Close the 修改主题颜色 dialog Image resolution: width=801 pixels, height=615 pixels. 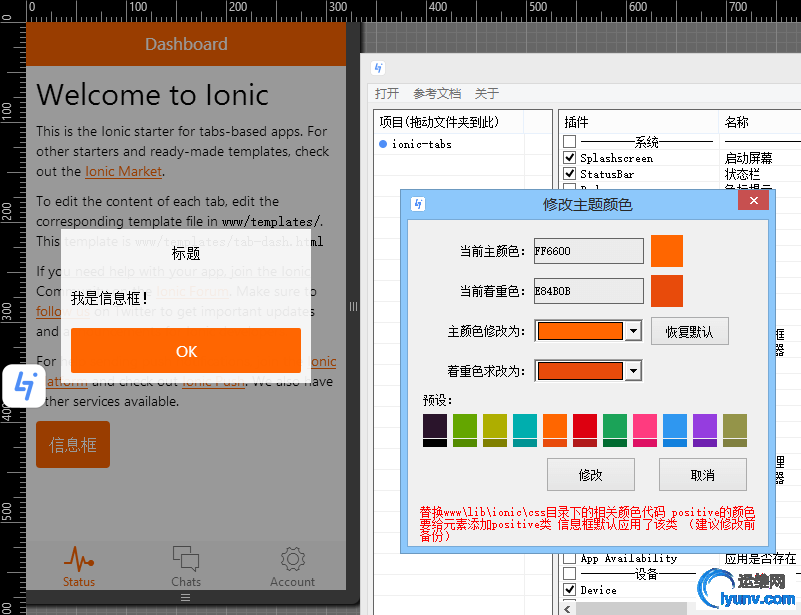[753, 201]
